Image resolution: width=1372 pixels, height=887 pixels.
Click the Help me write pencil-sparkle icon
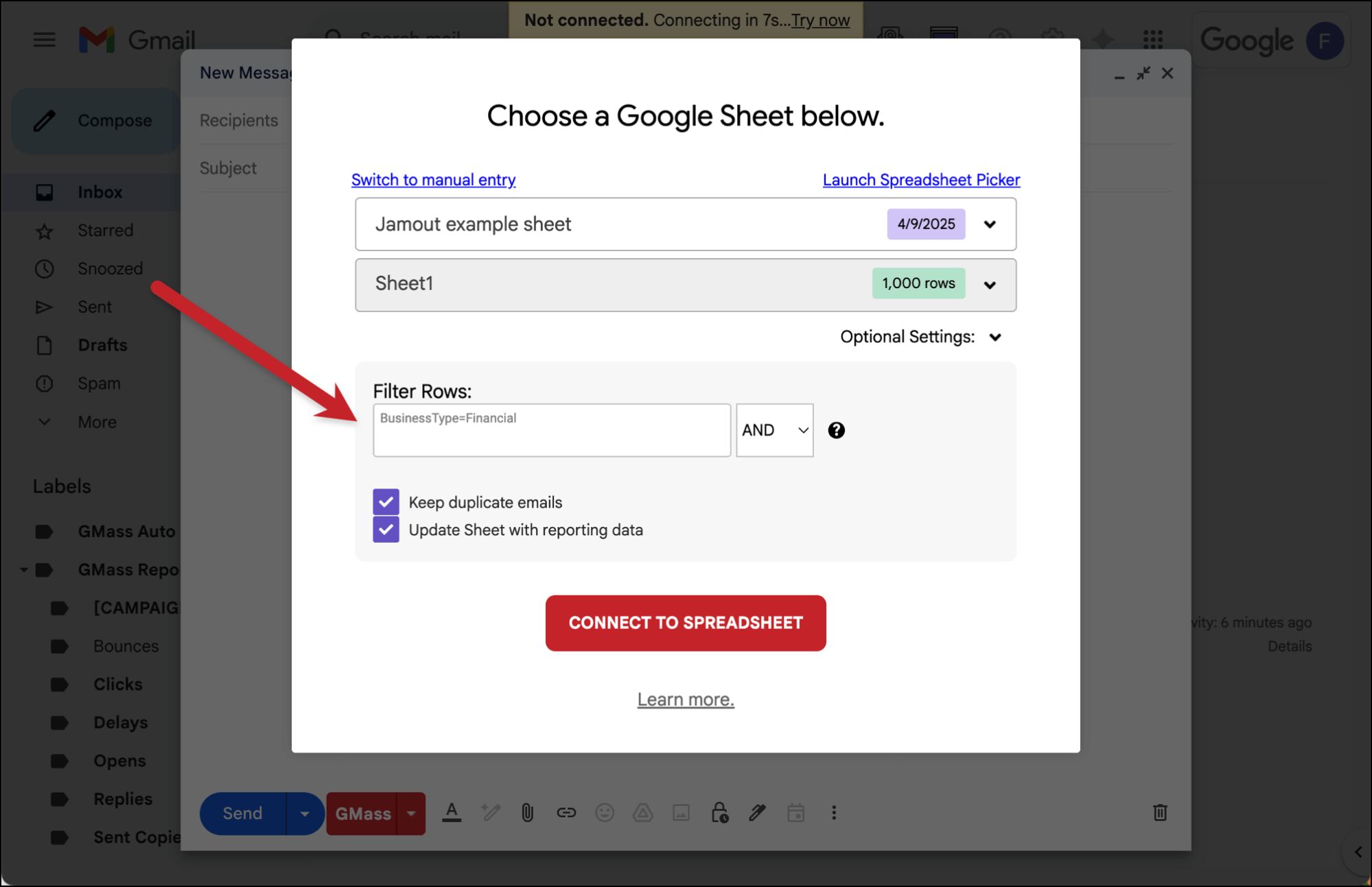[490, 813]
